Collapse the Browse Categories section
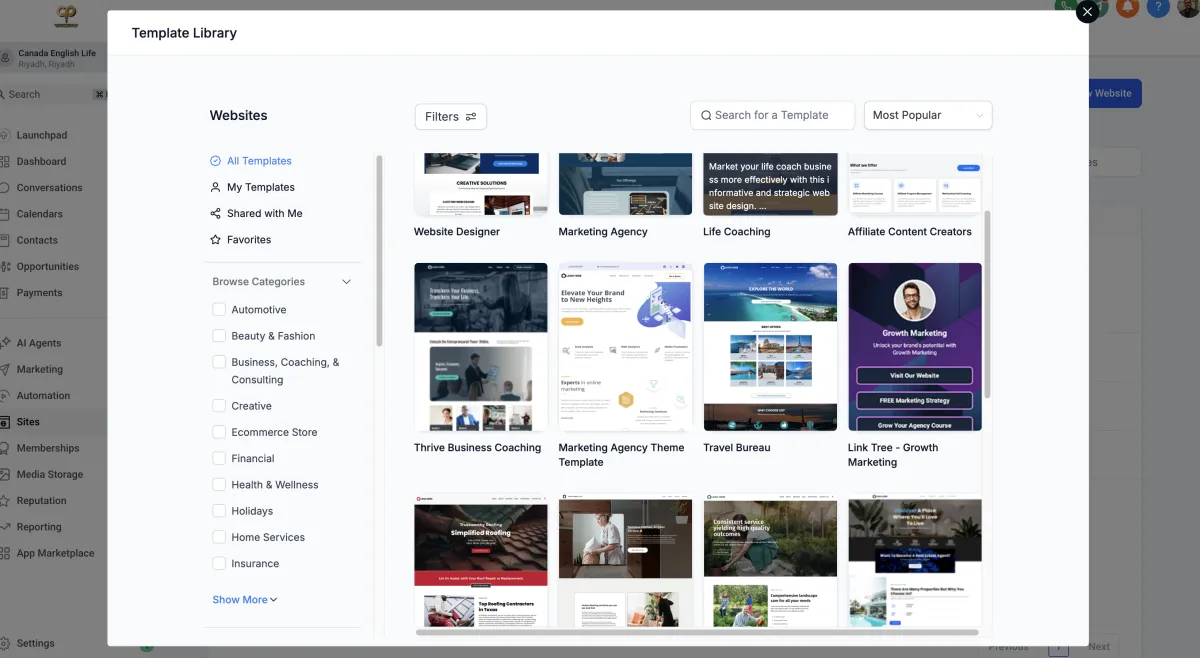1200x658 pixels. (346, 282)
